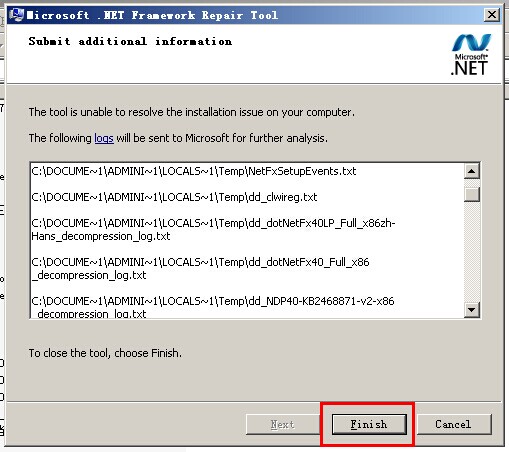Viewport: 509px width, 452px height.
Task: Click the scrollbar track below the thumb
Action: click(472, 252)
